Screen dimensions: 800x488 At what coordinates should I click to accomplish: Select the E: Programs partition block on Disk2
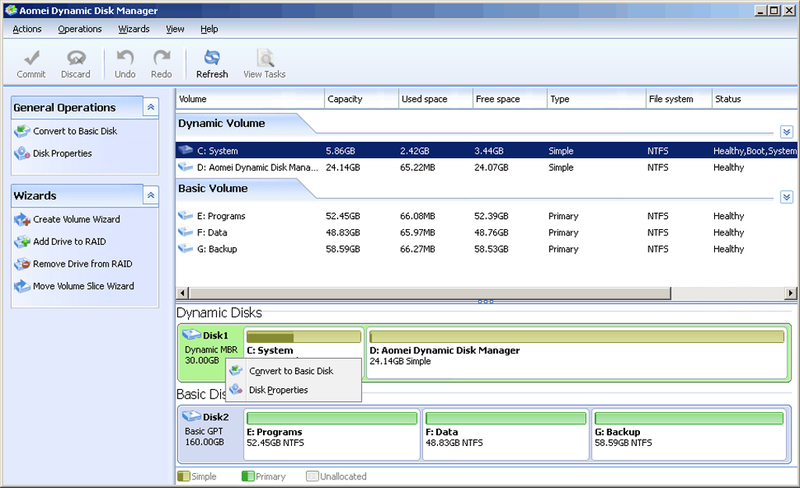(332, 434)
